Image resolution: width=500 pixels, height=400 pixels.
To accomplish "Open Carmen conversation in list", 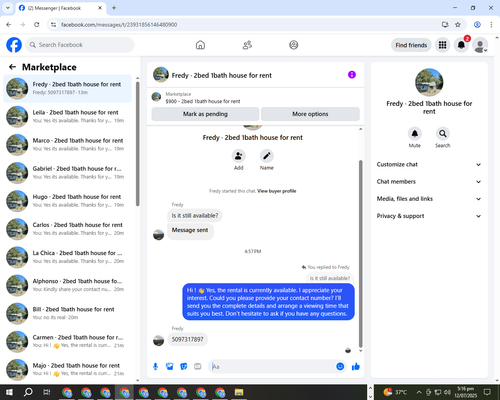I will point(67,341).
